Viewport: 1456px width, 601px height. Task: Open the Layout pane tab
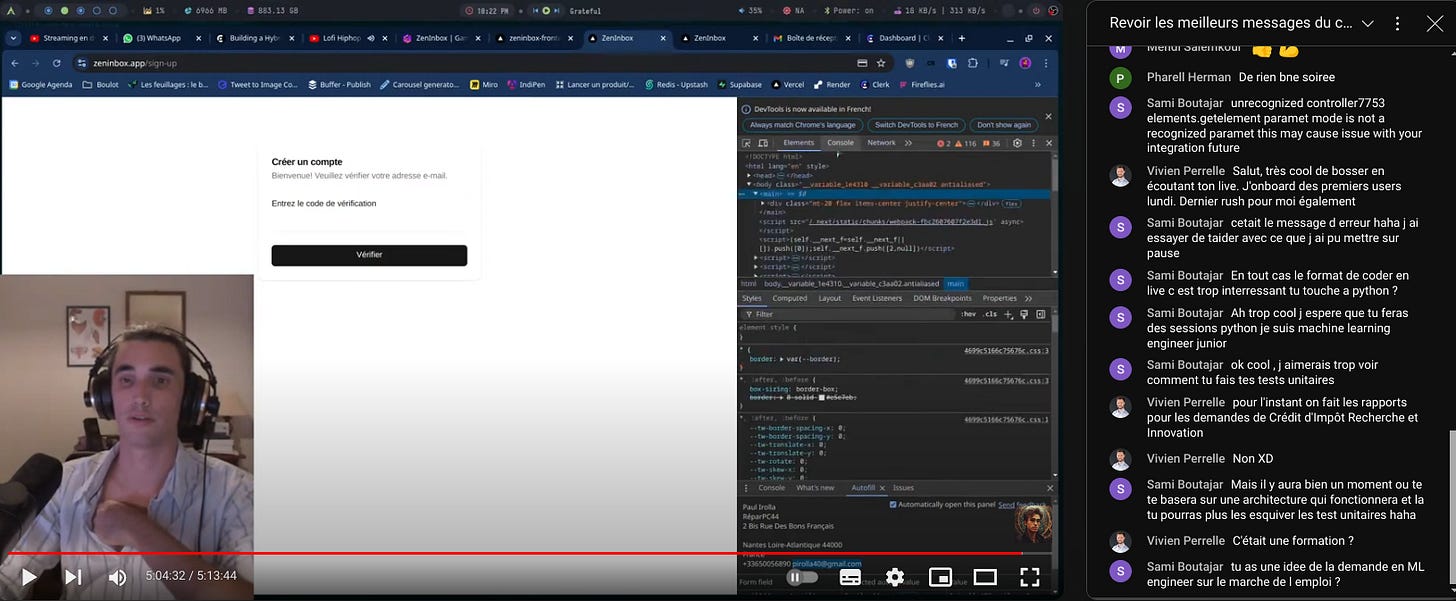(x=830, y=298)
